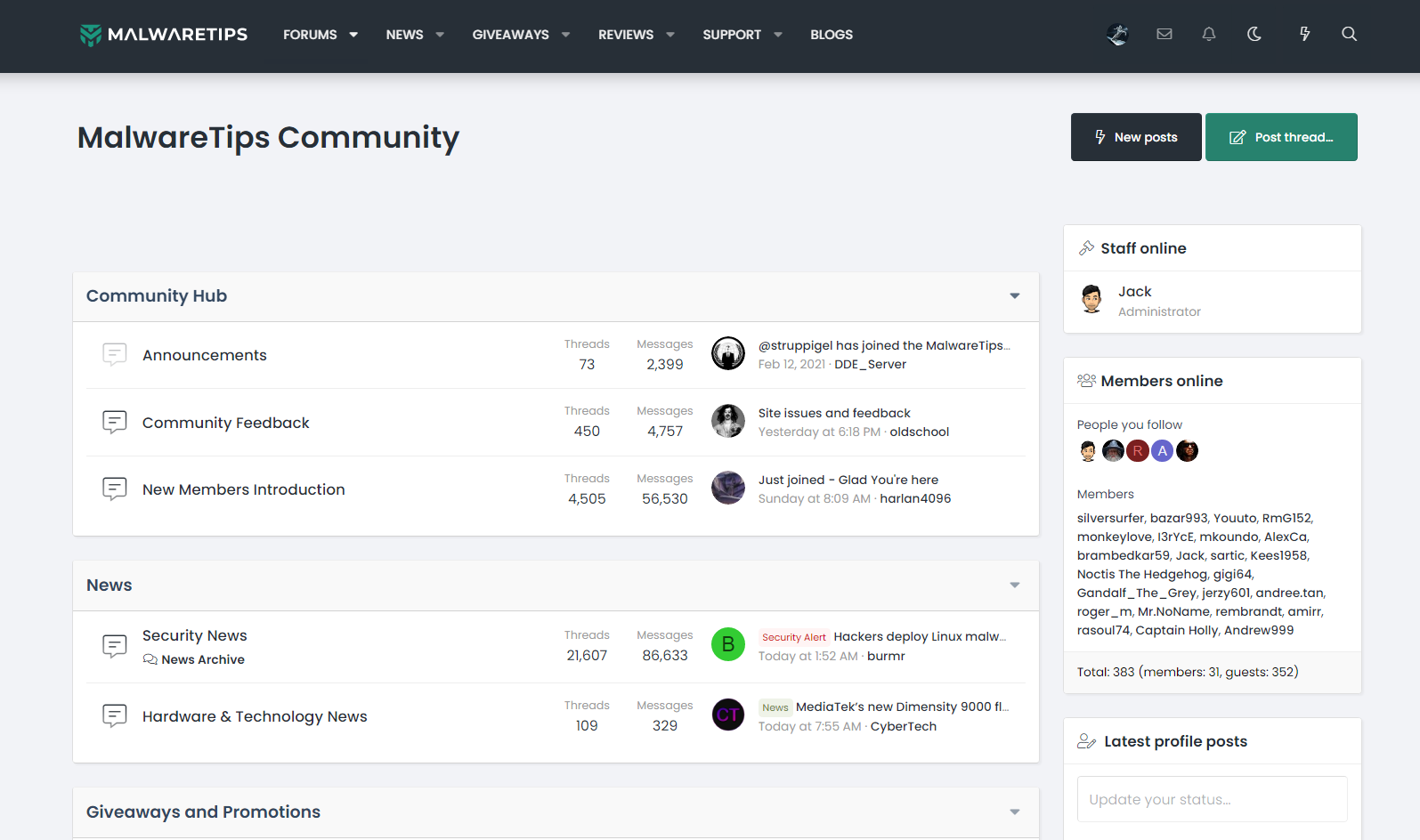
Task: Click the Announcements forum chat icon
Action: [114, 355]
